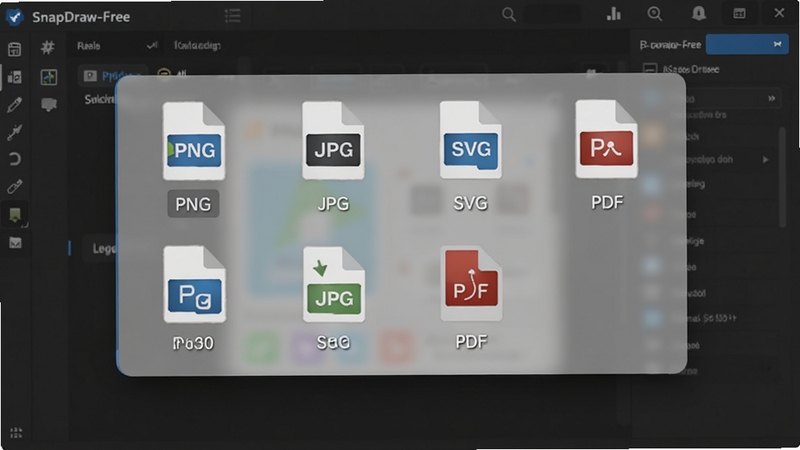Click the PDF label under top-right red icon
This screenshot has width=800, height=450.
click(607, 203)
